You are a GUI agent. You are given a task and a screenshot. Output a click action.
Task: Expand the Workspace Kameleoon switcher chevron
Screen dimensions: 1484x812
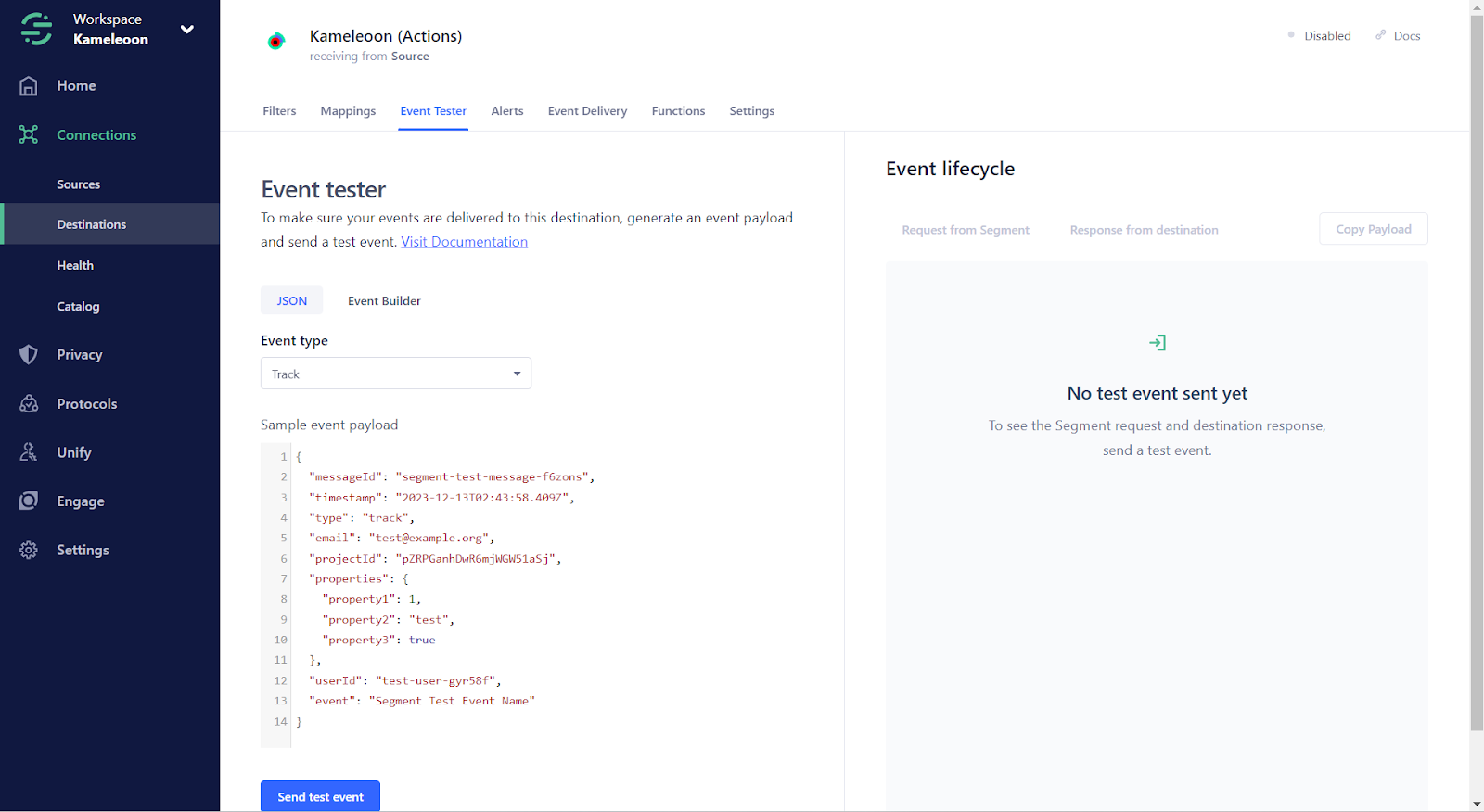click(187, 29)
